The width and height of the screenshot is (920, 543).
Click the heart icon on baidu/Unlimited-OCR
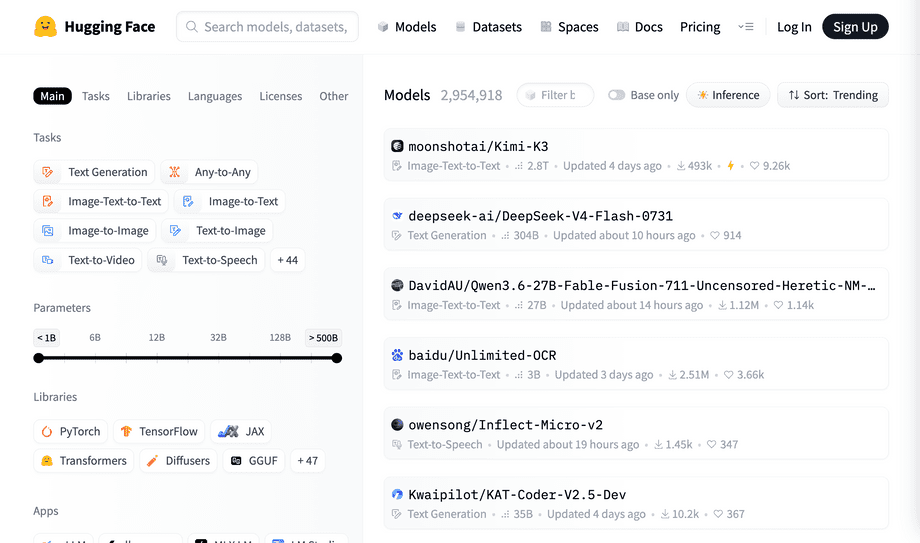[x=728, y=375]
